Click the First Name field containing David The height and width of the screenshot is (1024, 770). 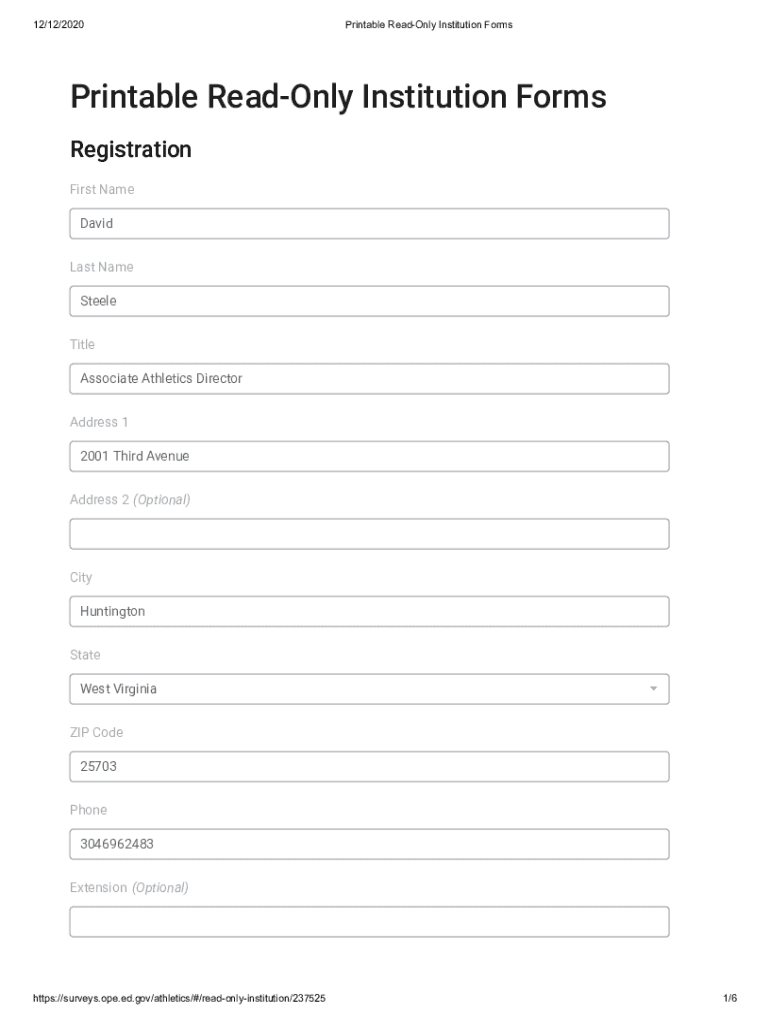(369, 224)
